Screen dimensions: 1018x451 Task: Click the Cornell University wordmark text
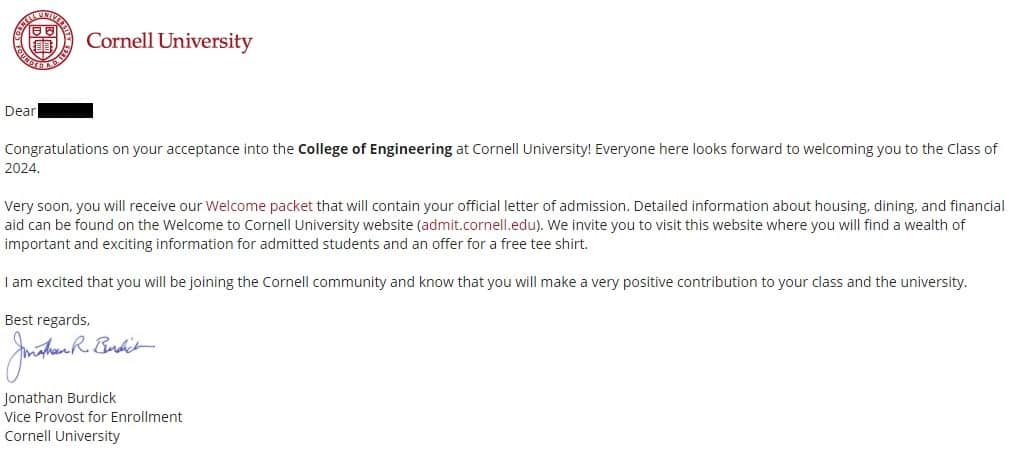pyautogui.click(x=169, y=42)
